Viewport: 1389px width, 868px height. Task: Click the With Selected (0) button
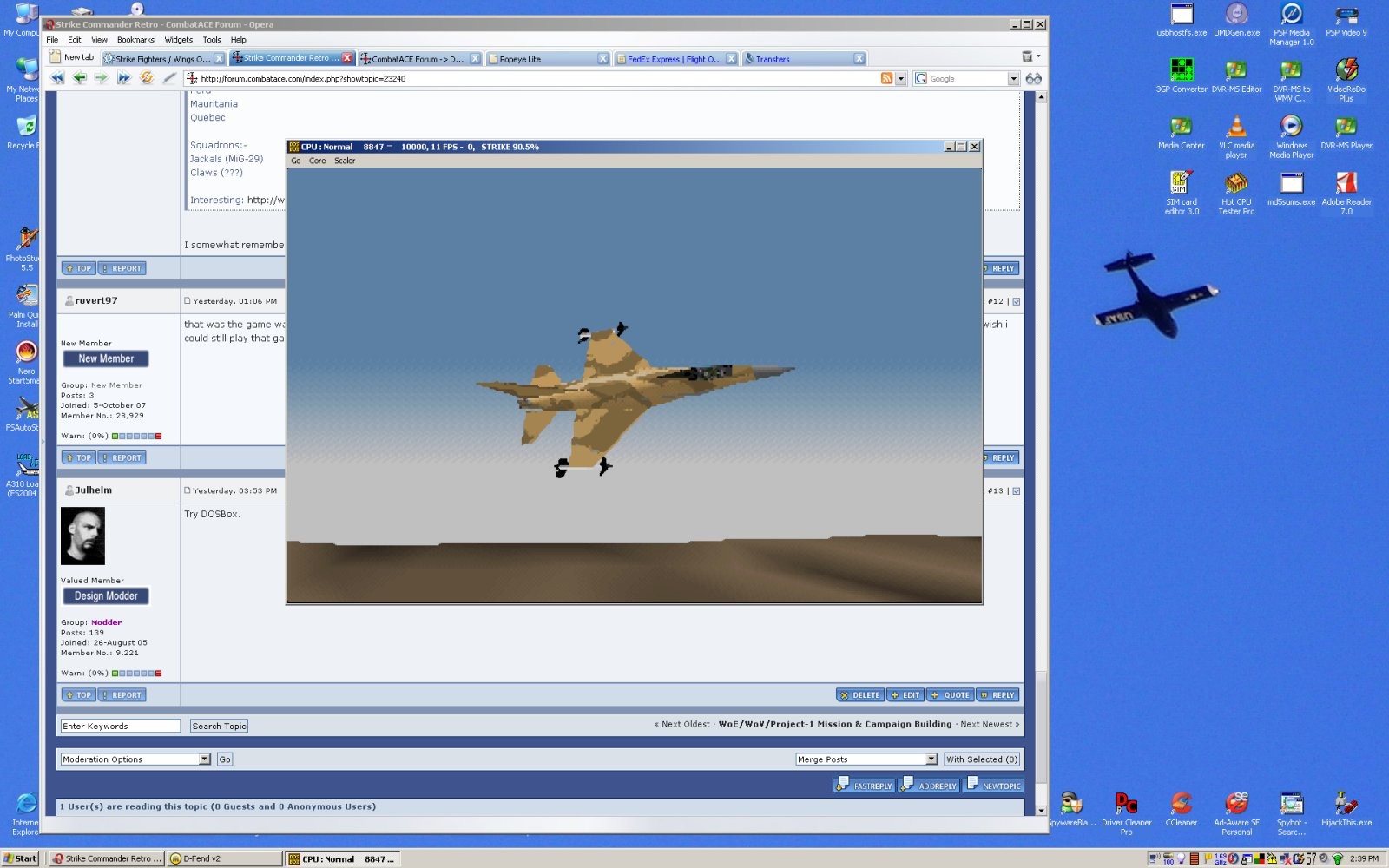coord(982,759)
